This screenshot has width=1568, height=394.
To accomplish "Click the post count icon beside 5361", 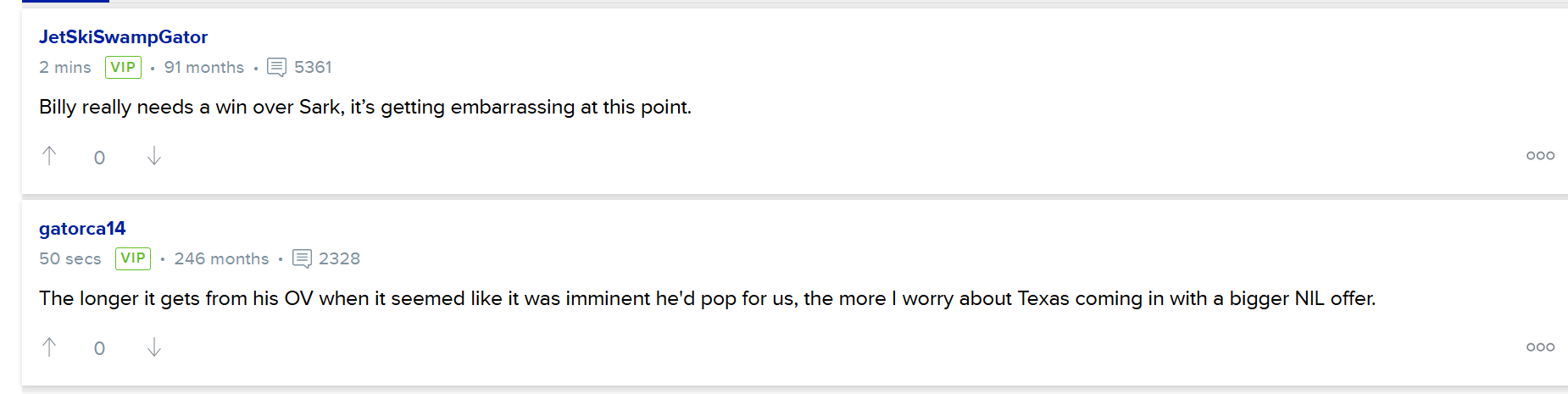I will point(276,67).
